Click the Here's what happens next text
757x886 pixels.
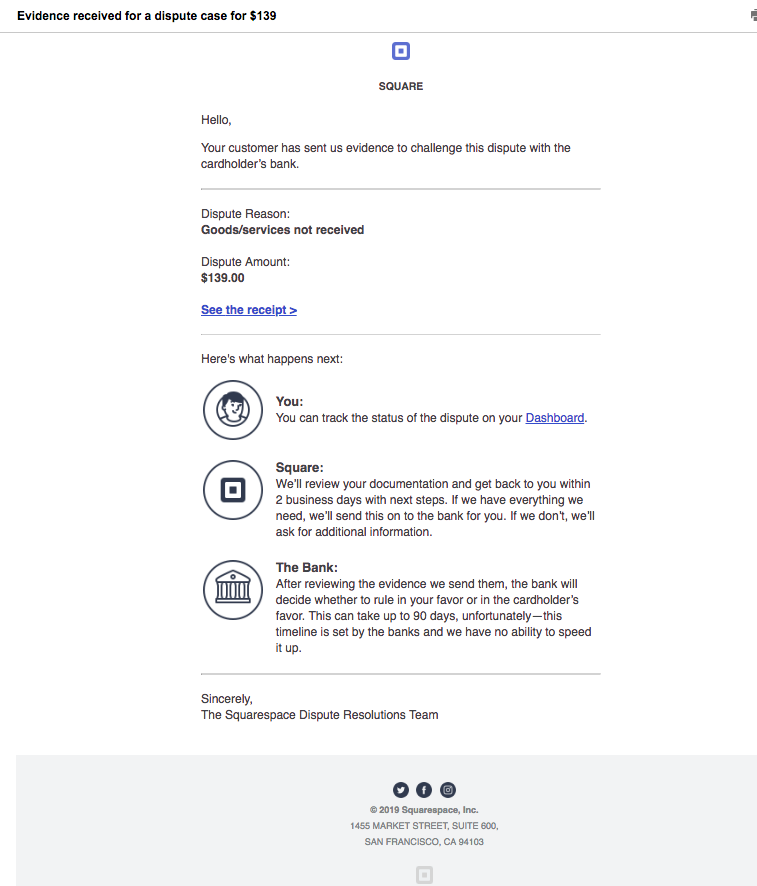click(x=272, y=359)
